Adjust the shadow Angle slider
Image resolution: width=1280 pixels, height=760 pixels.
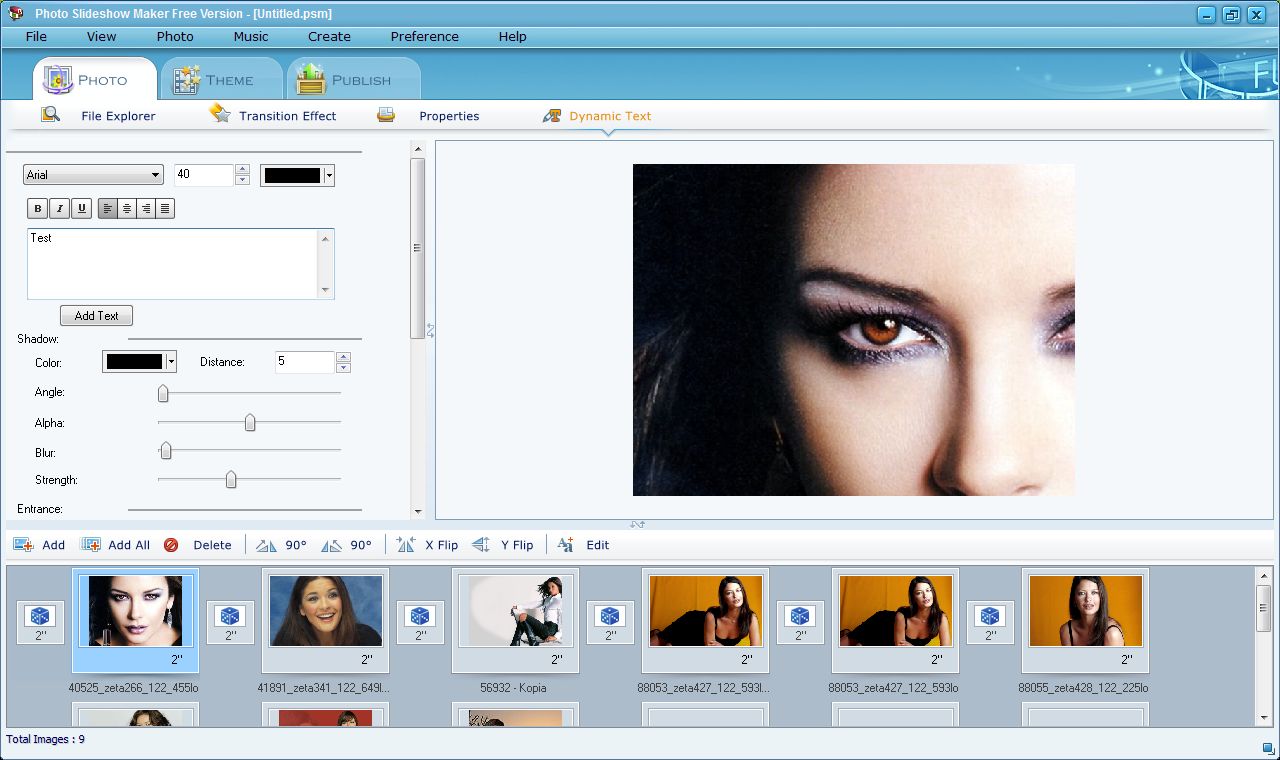pos(163,393)
